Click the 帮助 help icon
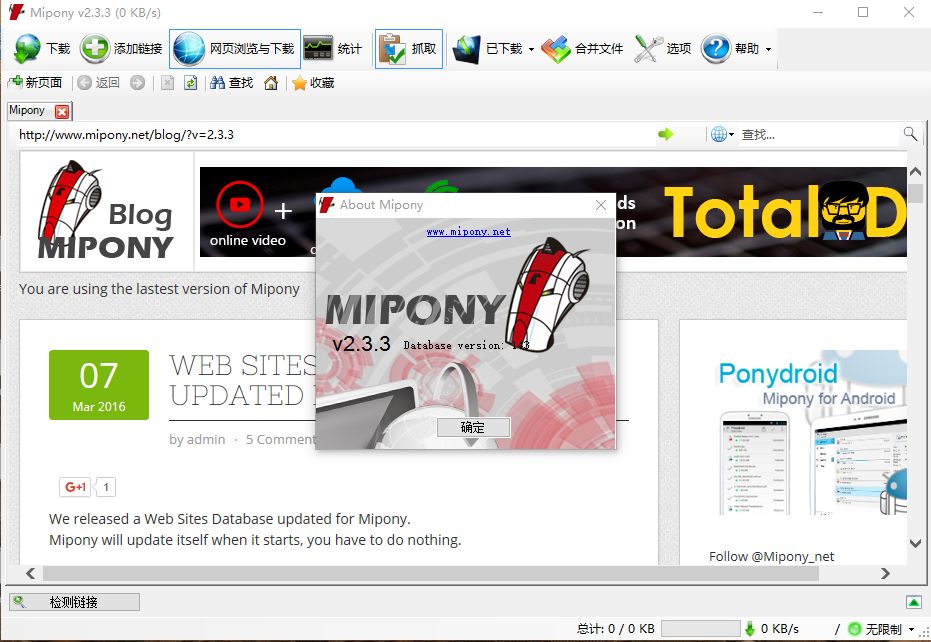Image resolution: width=931 pixels, height=642 pixels. point(715,49)
